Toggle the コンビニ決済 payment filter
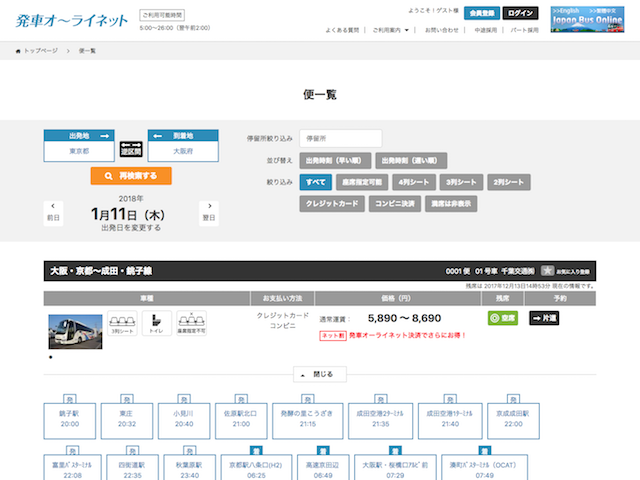Screen dimensions: 640x480 [395, 204]
